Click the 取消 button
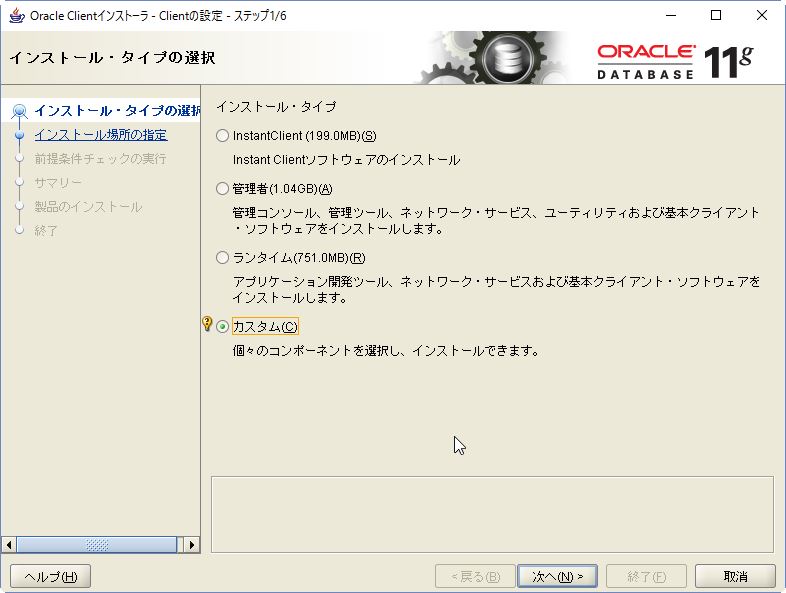The image size is (786, 593). click(x=735, y=576)
